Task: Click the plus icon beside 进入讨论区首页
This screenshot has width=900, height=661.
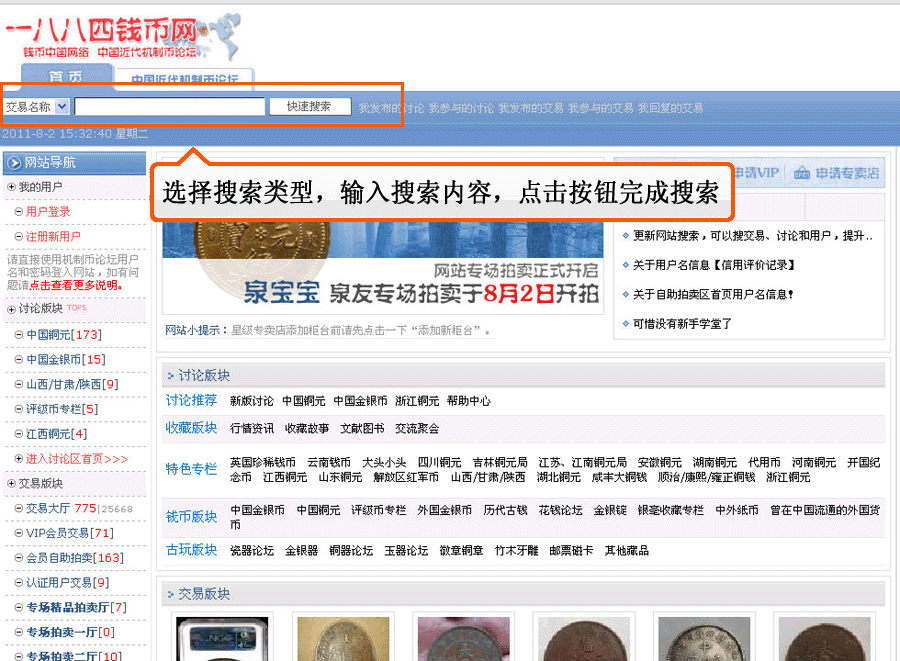Action: pos(18,459)
